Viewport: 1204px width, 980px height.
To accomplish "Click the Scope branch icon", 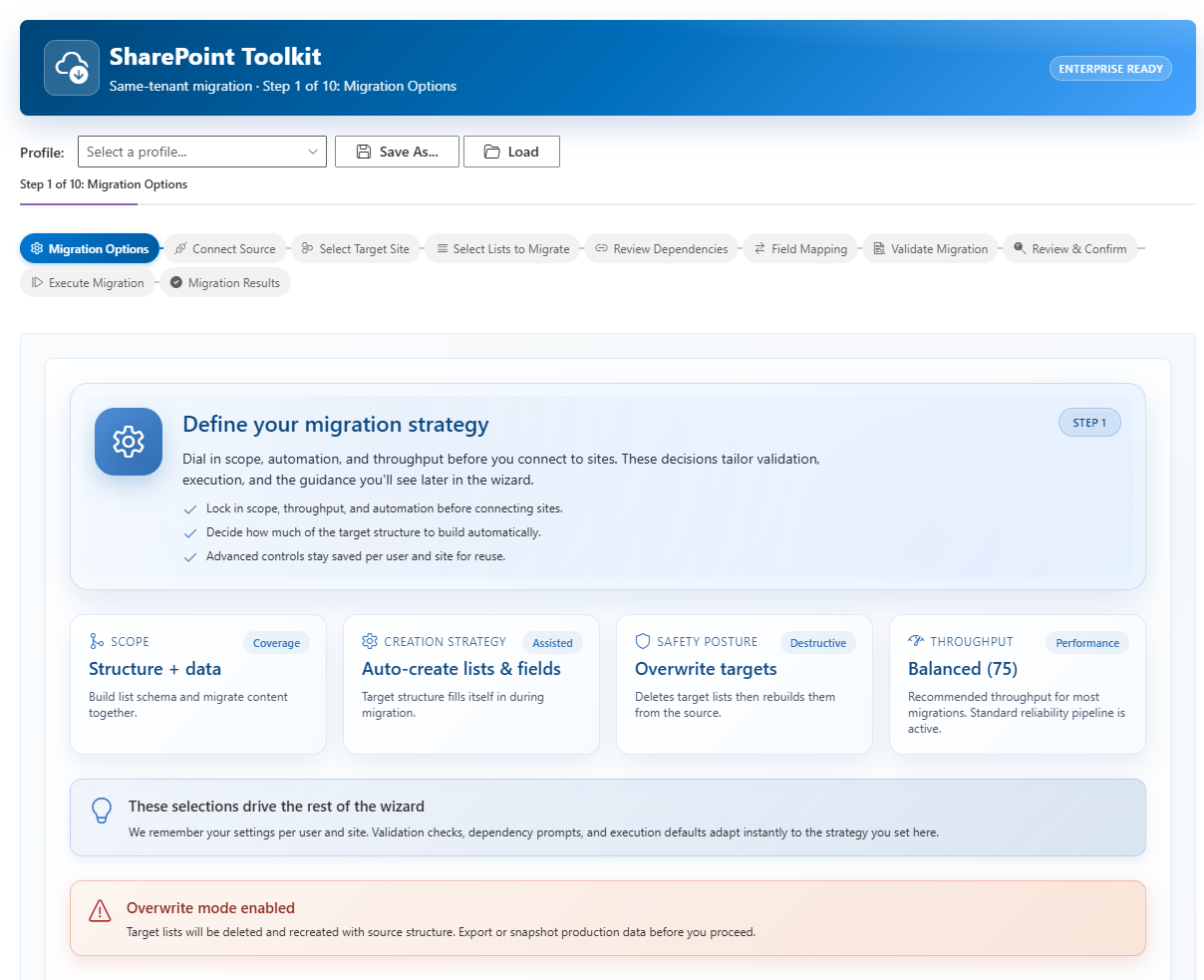I will pyautogui.click(x=97, y=641).
